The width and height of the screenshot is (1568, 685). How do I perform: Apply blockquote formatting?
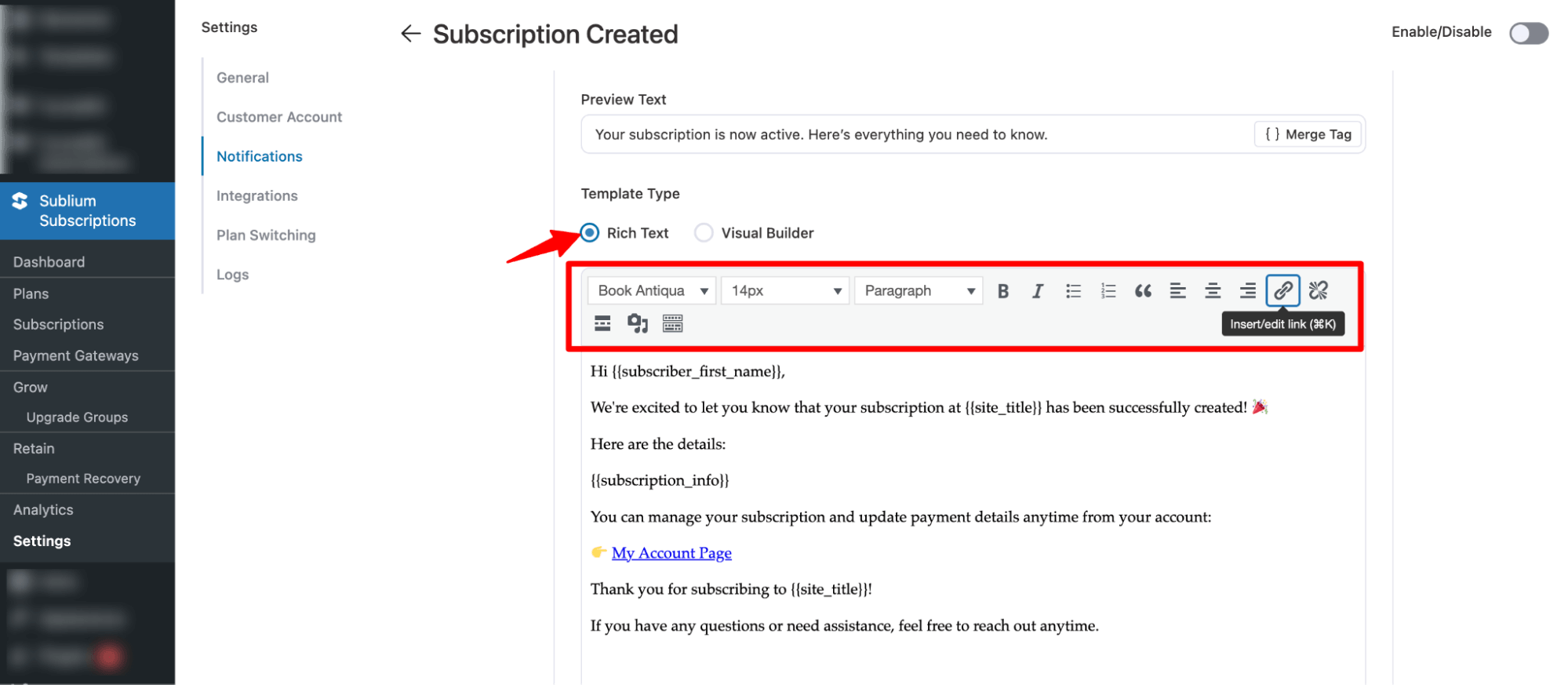point(1143,291)
